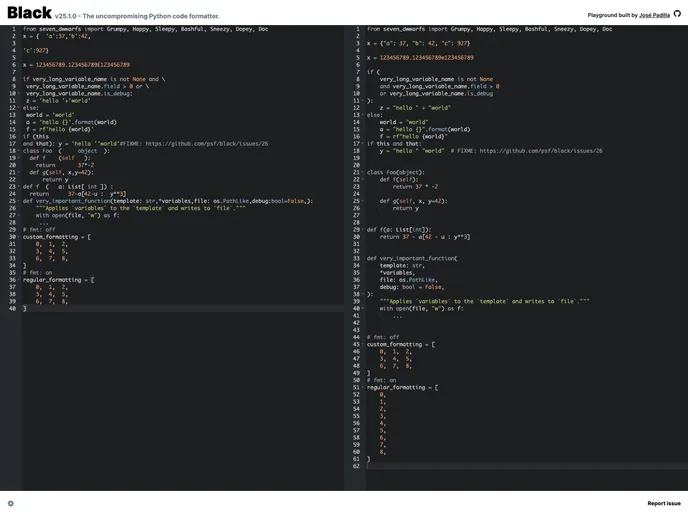This screenshot has height=512, width=688.
Task: Fold custom_formatting list at left line 30
Action: [x=19, y=237]
